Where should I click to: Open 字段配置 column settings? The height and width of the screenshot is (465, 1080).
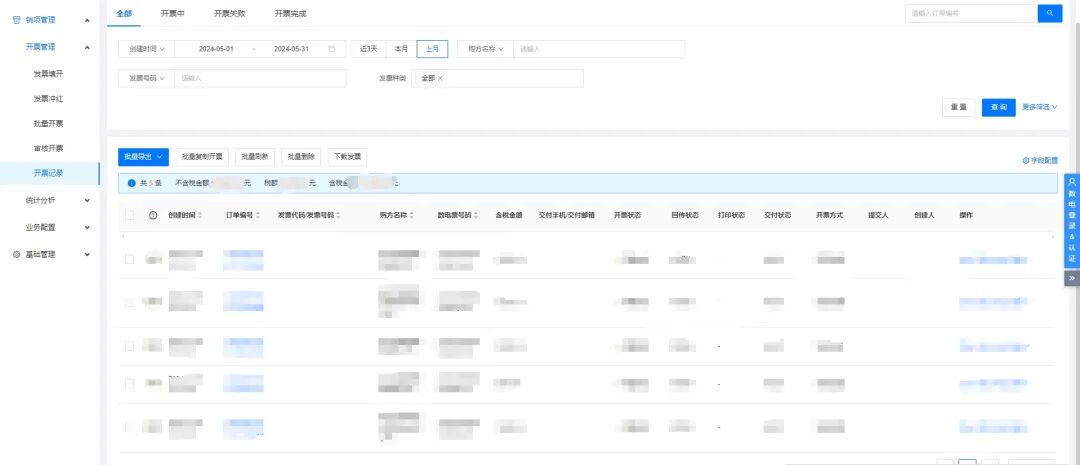[x=1040, y=160]
